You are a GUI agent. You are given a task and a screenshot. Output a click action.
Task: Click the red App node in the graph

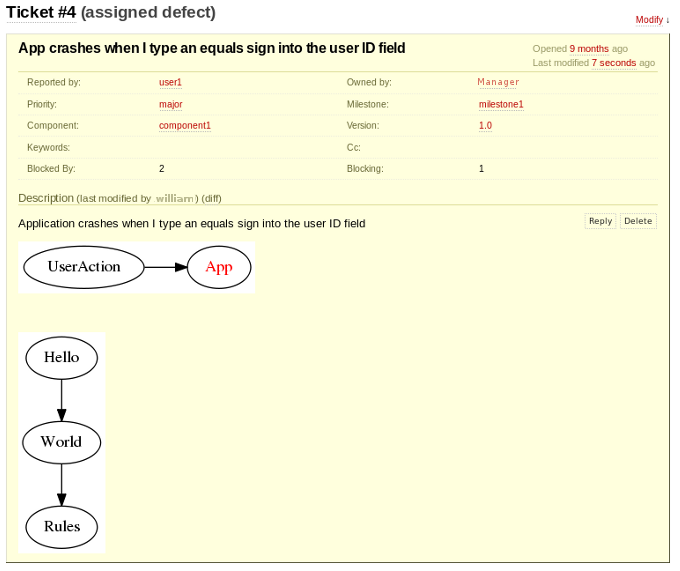[x=218, y=267]
